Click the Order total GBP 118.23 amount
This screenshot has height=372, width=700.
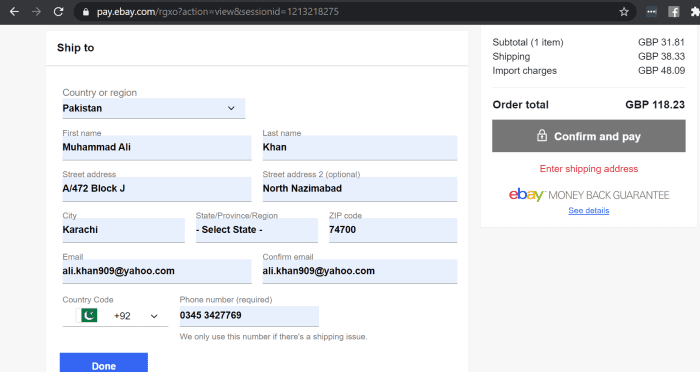pyautogui.click(x=655, y=105)
